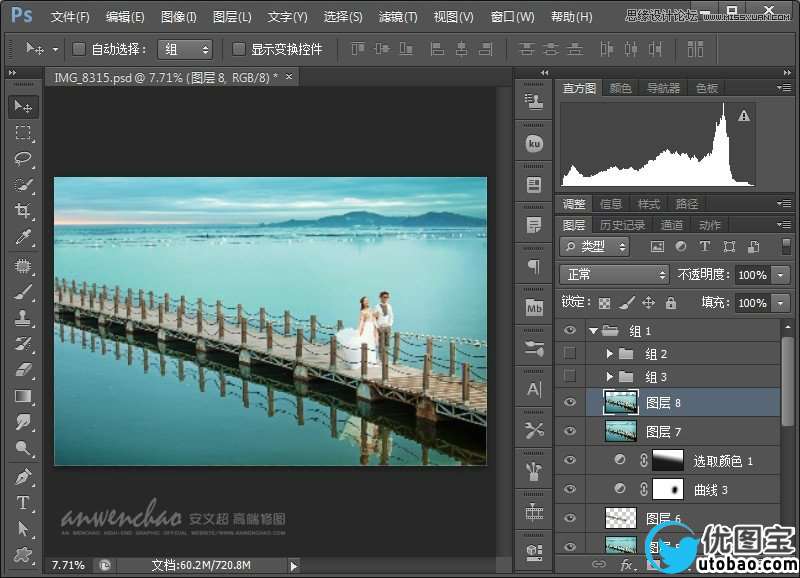Click the 图层 7 layer thumbnail
This screenshot has width=800, height=578.
pos(621,432)
